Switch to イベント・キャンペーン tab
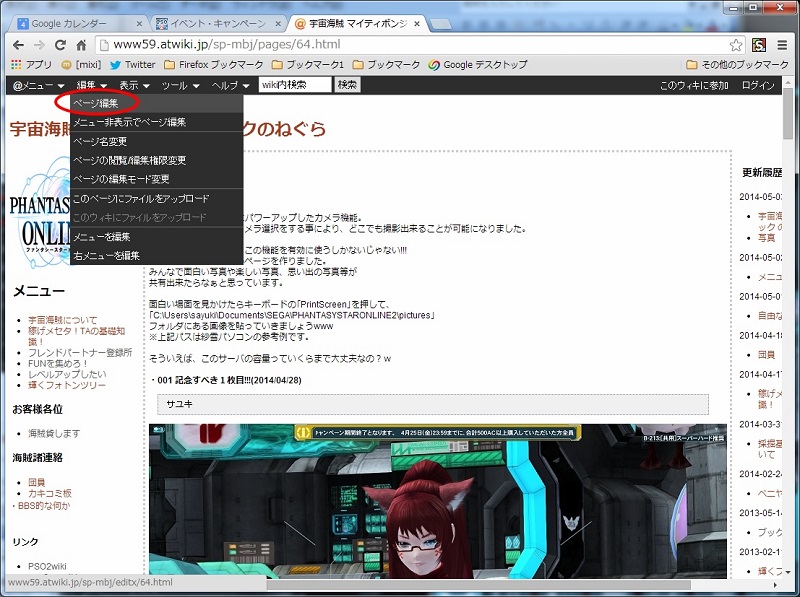800x597 pixels. pos(217,23)
